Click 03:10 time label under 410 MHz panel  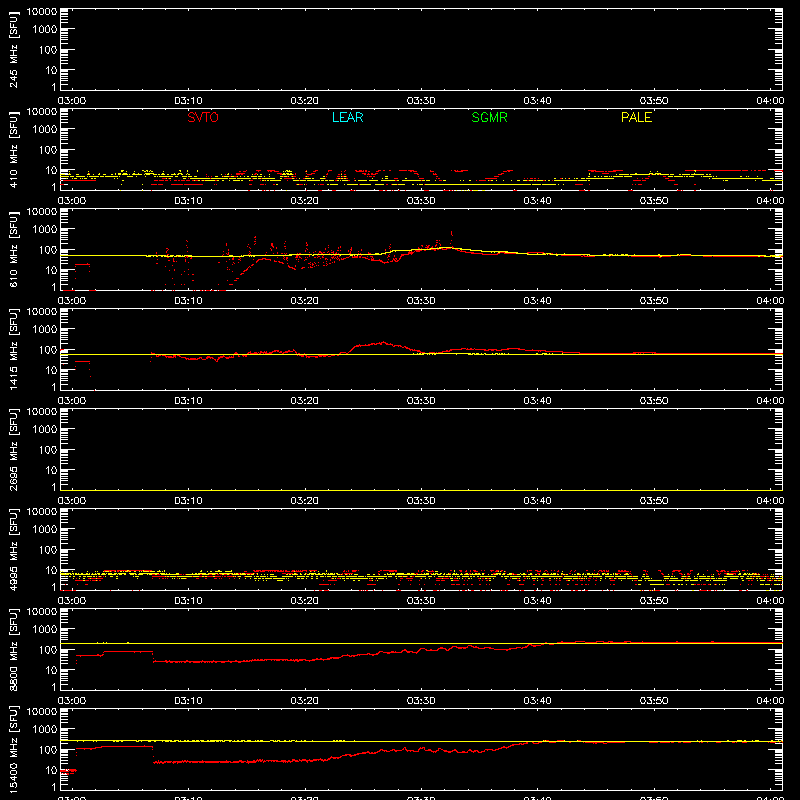188,201
